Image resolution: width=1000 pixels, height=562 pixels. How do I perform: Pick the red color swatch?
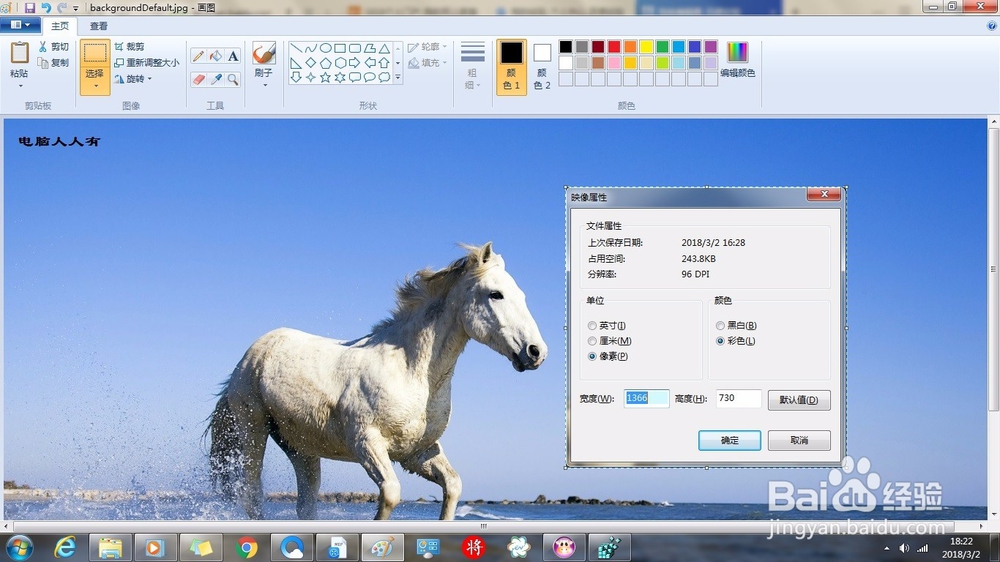[614, 47]
